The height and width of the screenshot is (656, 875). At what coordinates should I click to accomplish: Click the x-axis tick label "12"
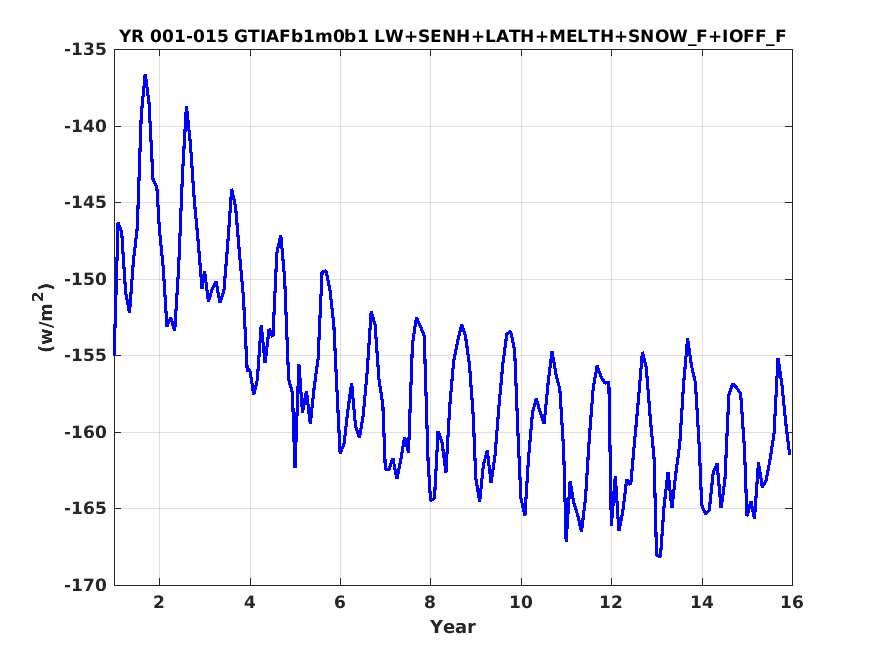(x=611, y=602)
